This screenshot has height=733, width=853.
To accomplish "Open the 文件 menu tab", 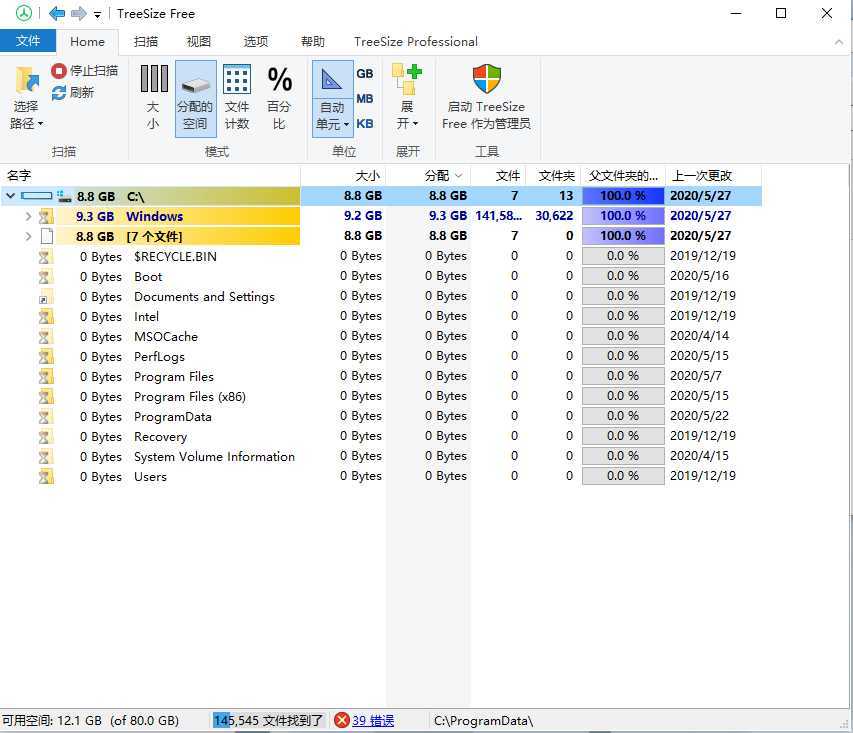I will coord(28,41).
